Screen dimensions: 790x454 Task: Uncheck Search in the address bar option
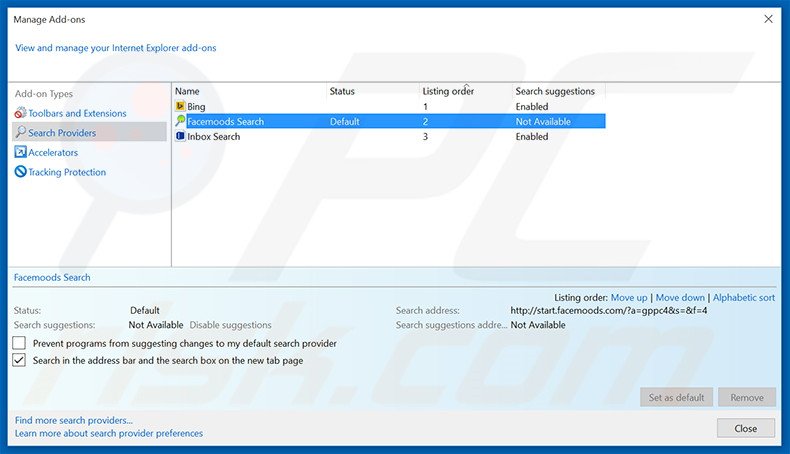pos(19,360)
